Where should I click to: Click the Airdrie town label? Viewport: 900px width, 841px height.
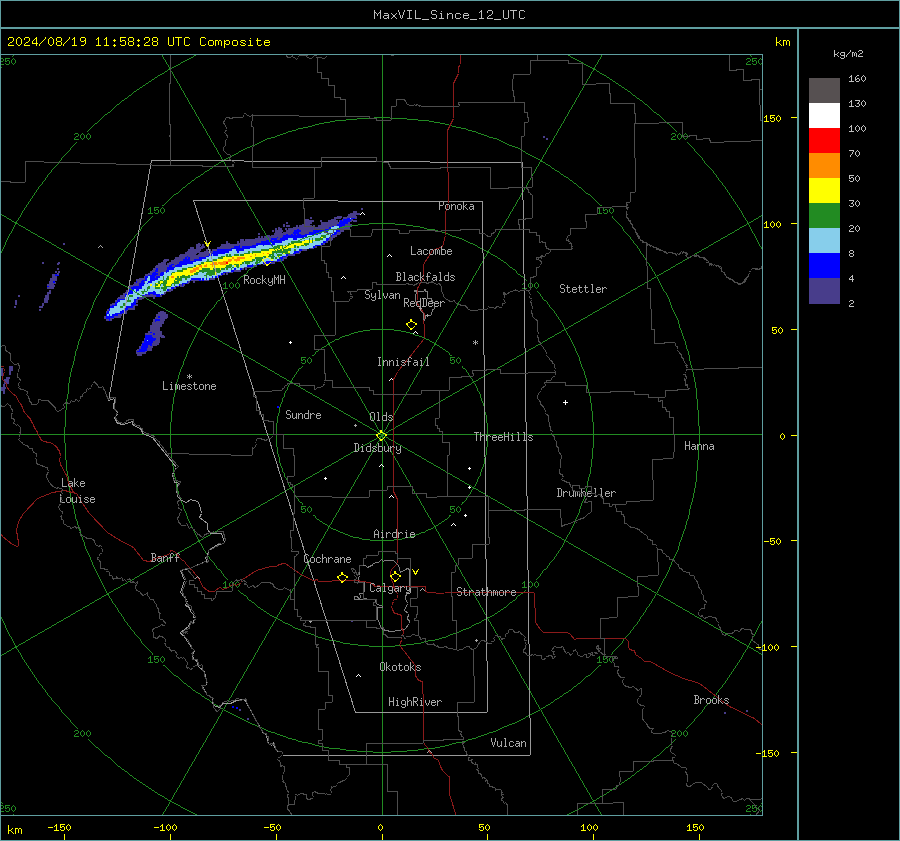394,534
